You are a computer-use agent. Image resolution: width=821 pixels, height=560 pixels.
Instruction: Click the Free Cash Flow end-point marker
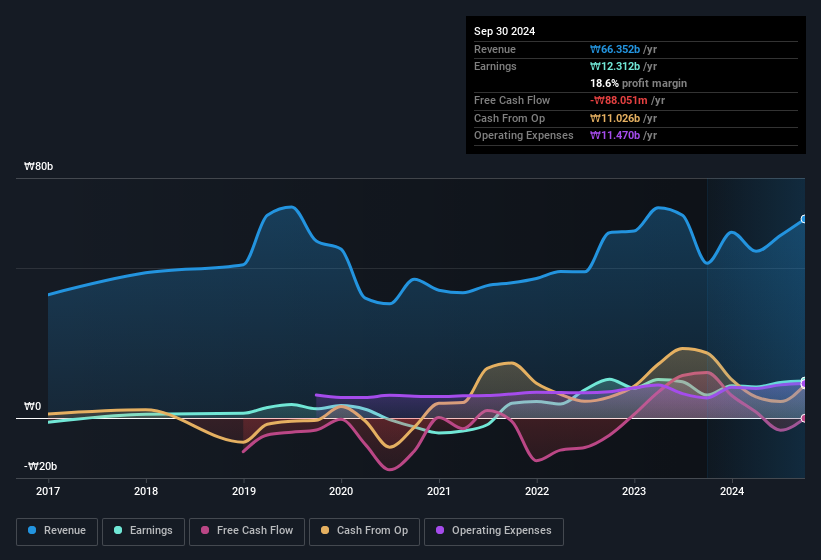804,418
